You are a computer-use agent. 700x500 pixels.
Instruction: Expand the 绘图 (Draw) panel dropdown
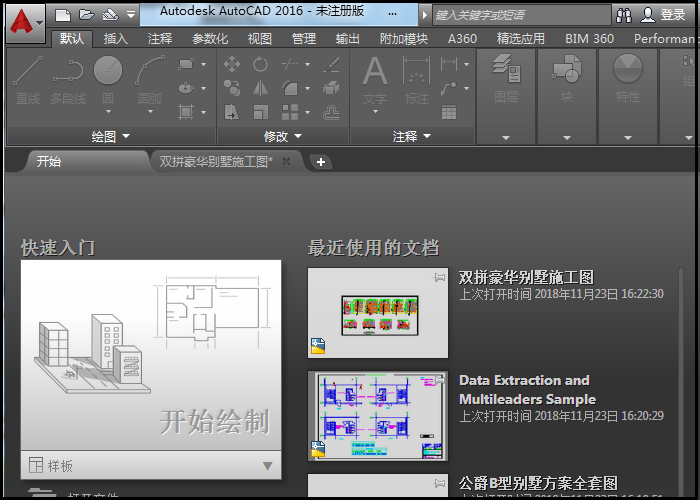coord(127,137)
